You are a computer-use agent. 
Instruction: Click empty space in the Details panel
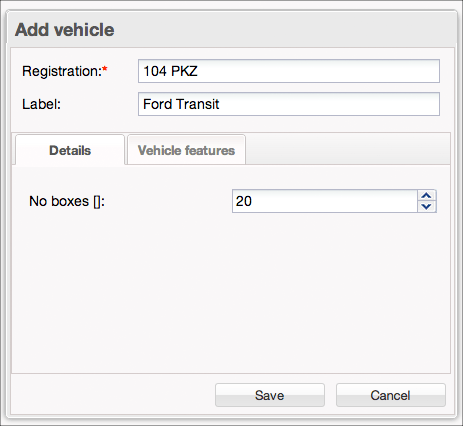click(x=231, y=293)
